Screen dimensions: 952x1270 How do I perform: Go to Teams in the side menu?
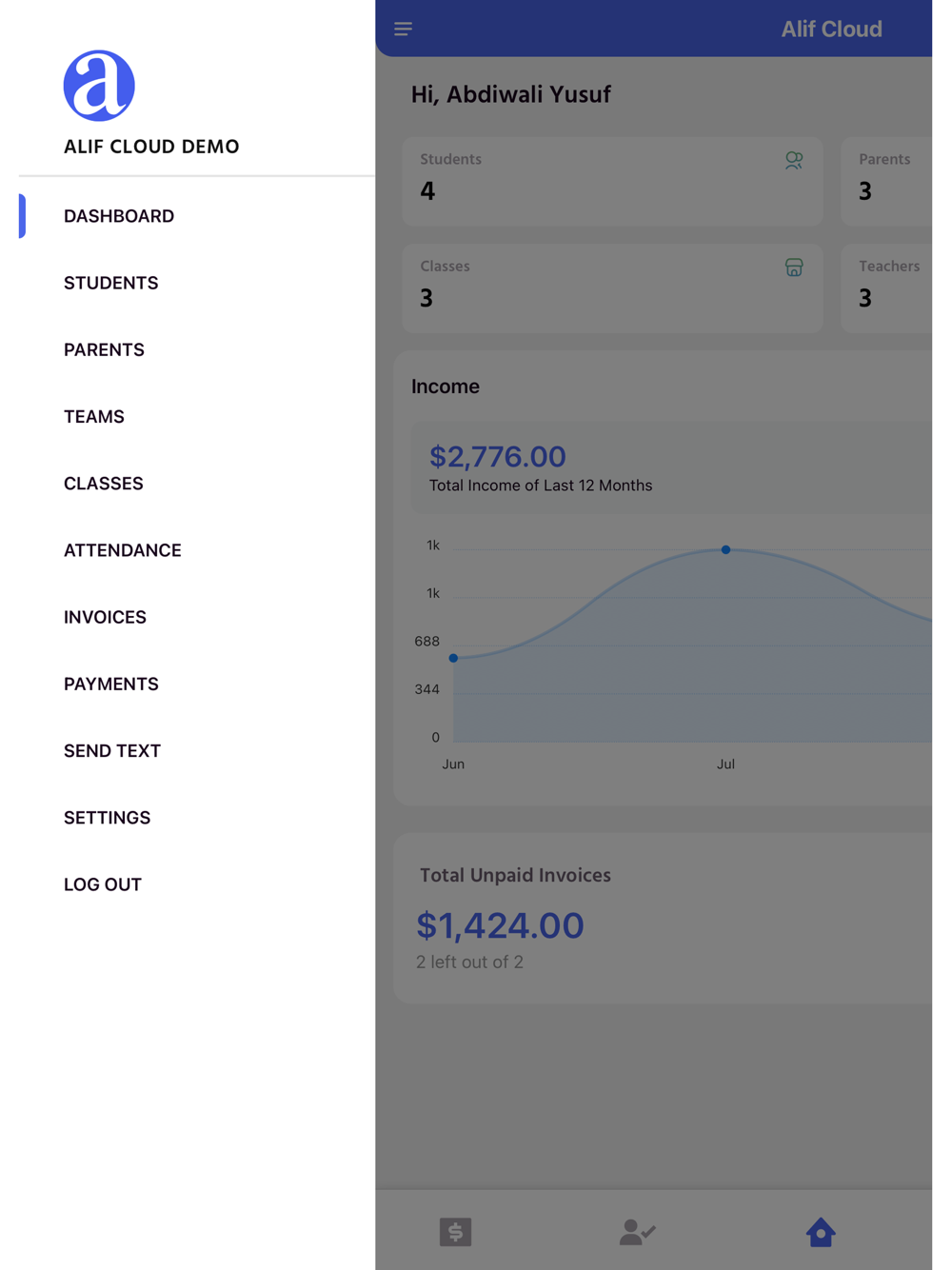tap(94, 416)
